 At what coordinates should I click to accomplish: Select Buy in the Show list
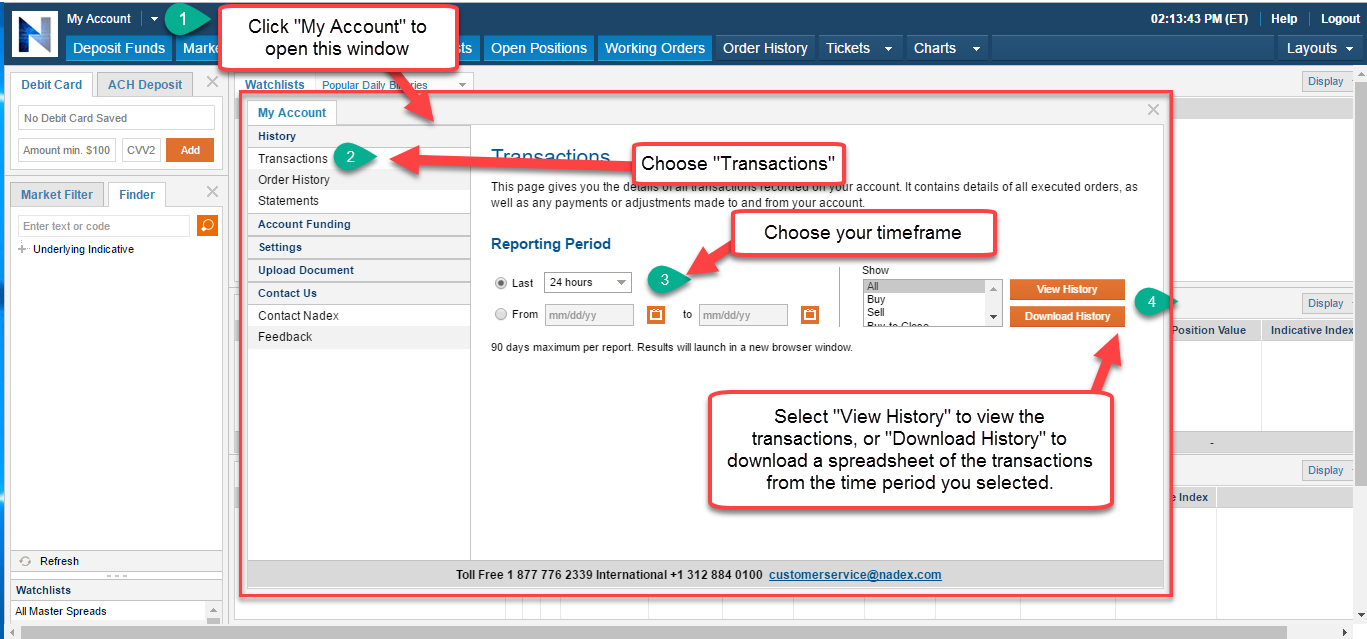925,299
